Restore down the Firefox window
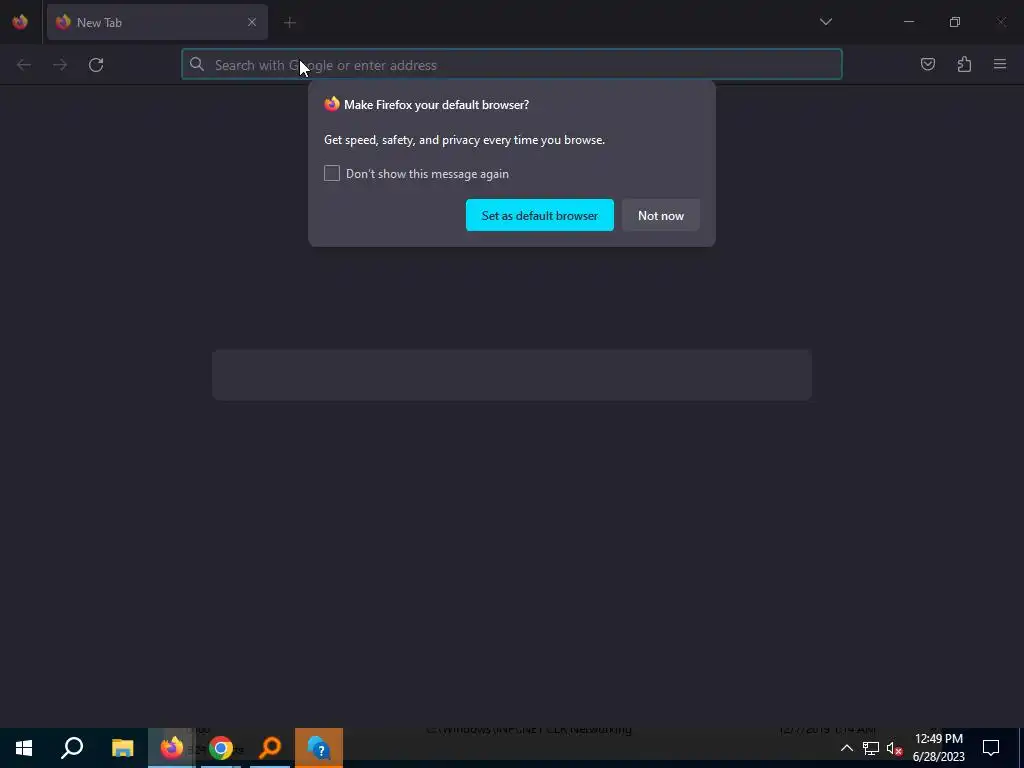 (955, 22)
